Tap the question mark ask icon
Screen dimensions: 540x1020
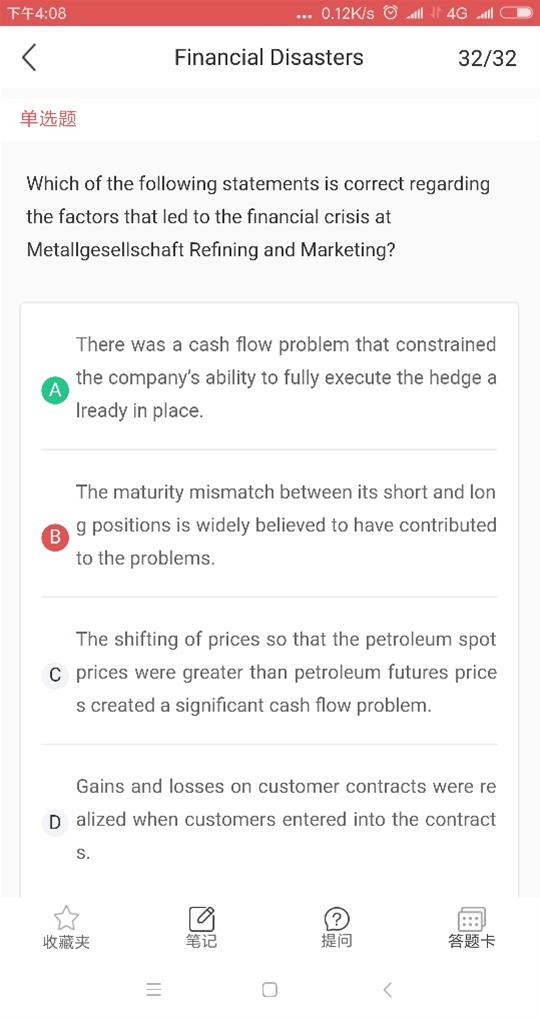pyautogui.click(x=336, y=919)
